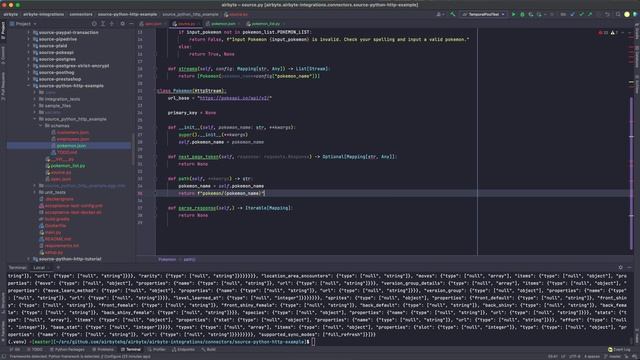This screenshot has height=360, width=640.
Task: Run the TemporalPoolTest configuration
Action: click(x=513, y=14)
